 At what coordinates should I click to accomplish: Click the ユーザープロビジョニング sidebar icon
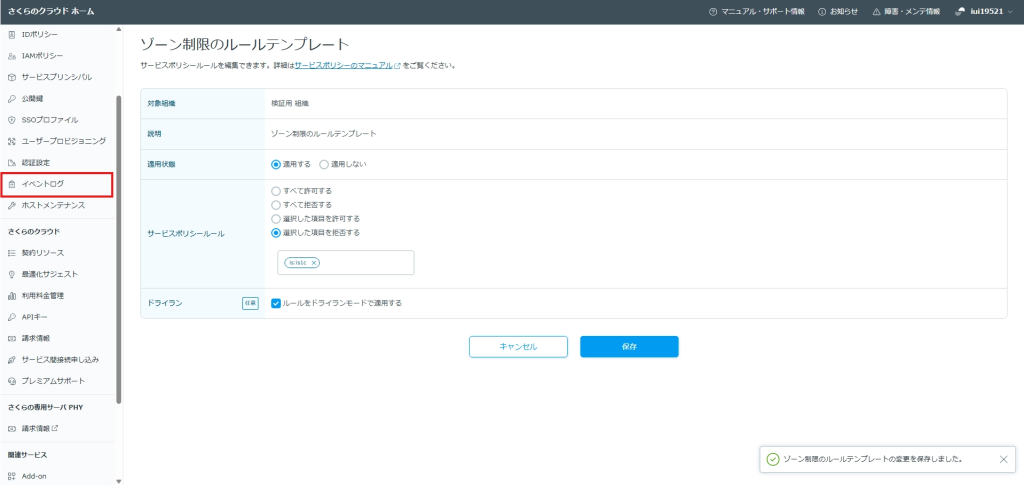pos(12,141)
